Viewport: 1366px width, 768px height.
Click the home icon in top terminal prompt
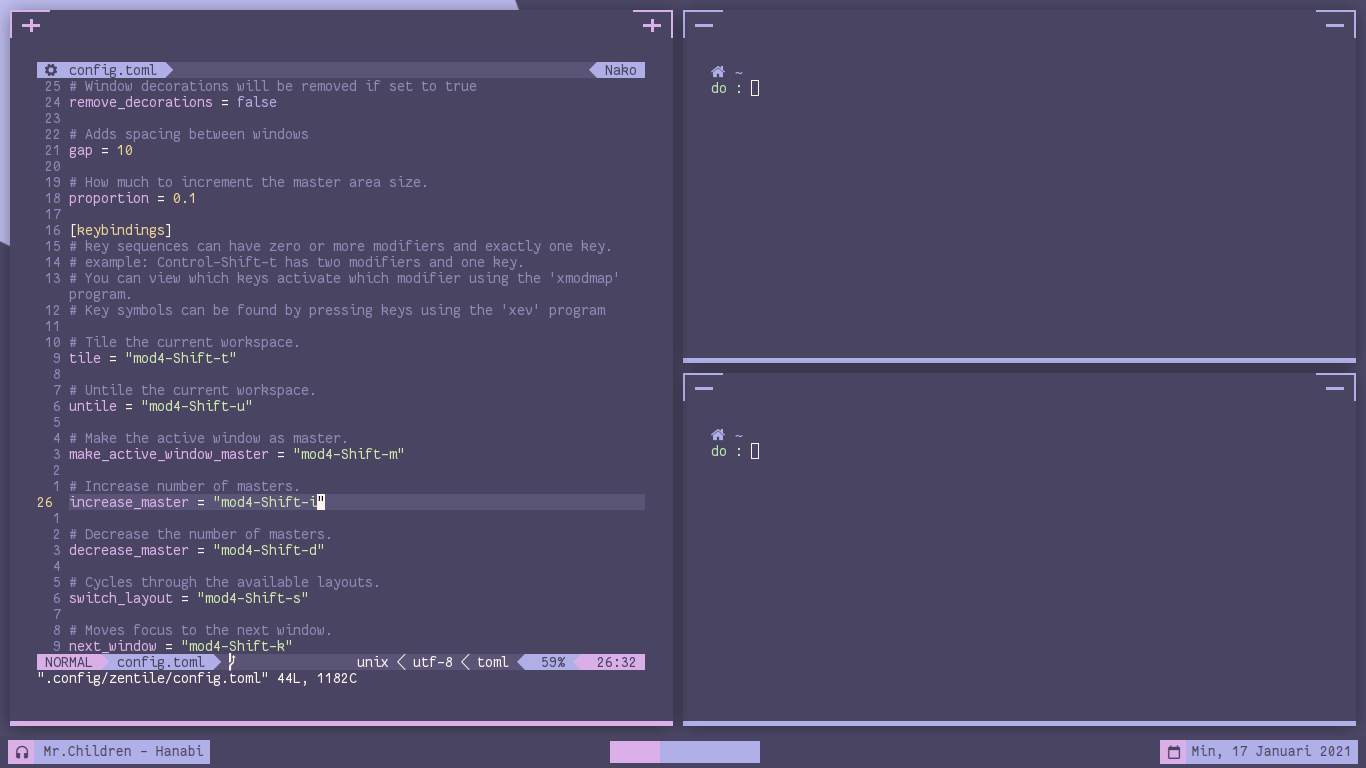[x=718, y=72]
